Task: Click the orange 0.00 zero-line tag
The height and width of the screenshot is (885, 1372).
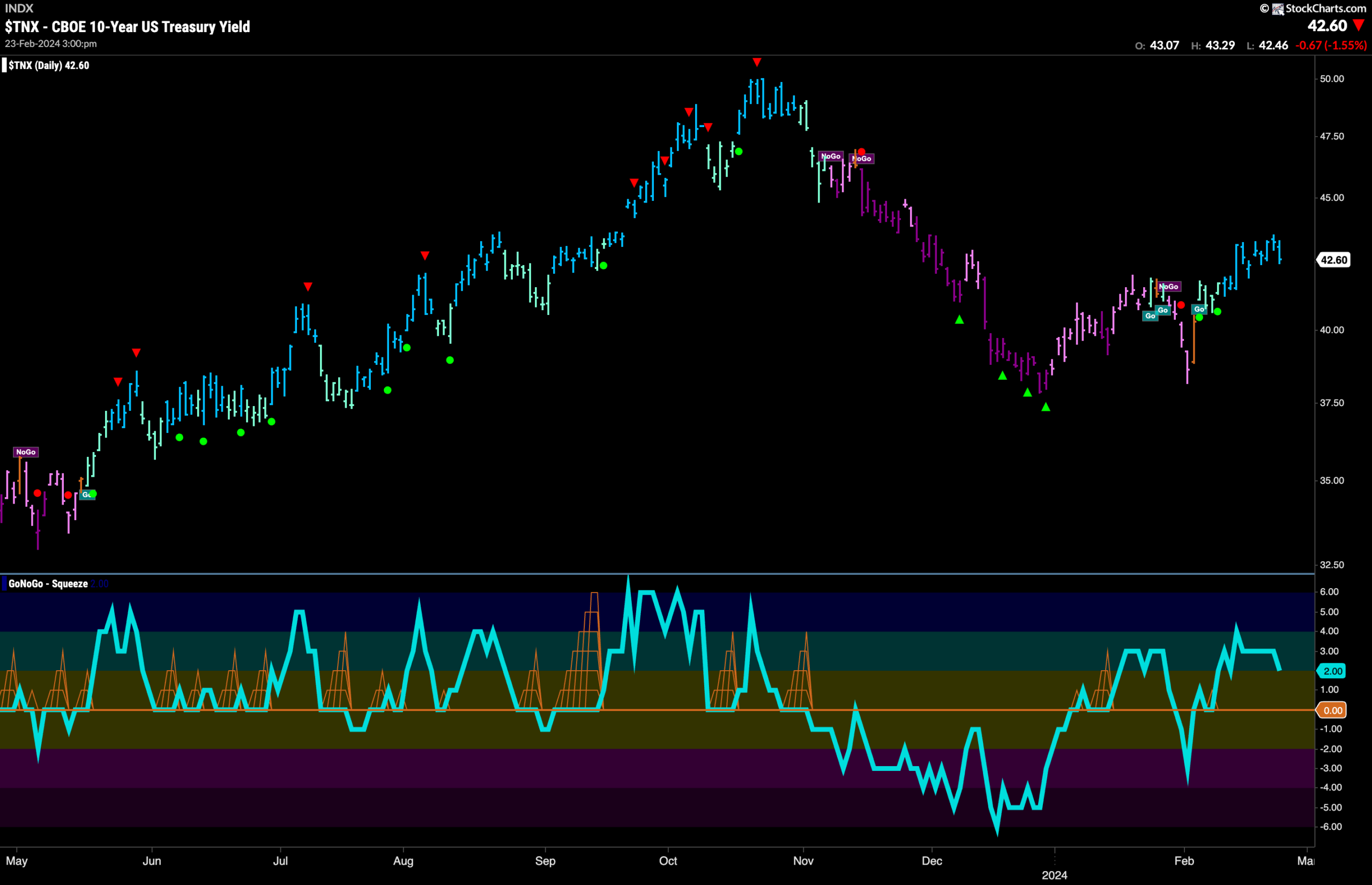Action: 1333,710
